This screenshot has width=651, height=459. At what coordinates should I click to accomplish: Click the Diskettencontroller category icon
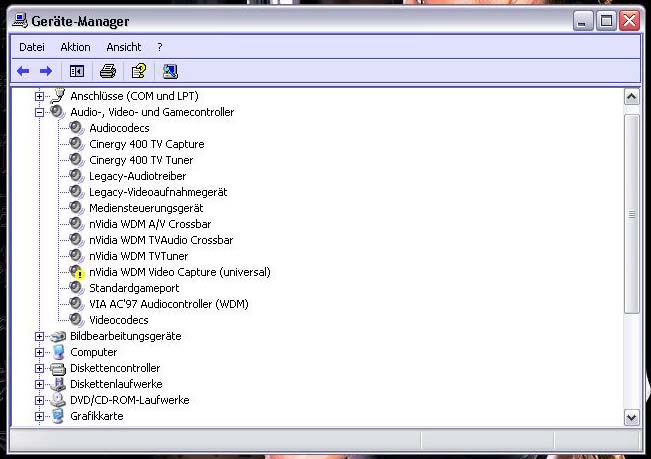tap(58, 368)
